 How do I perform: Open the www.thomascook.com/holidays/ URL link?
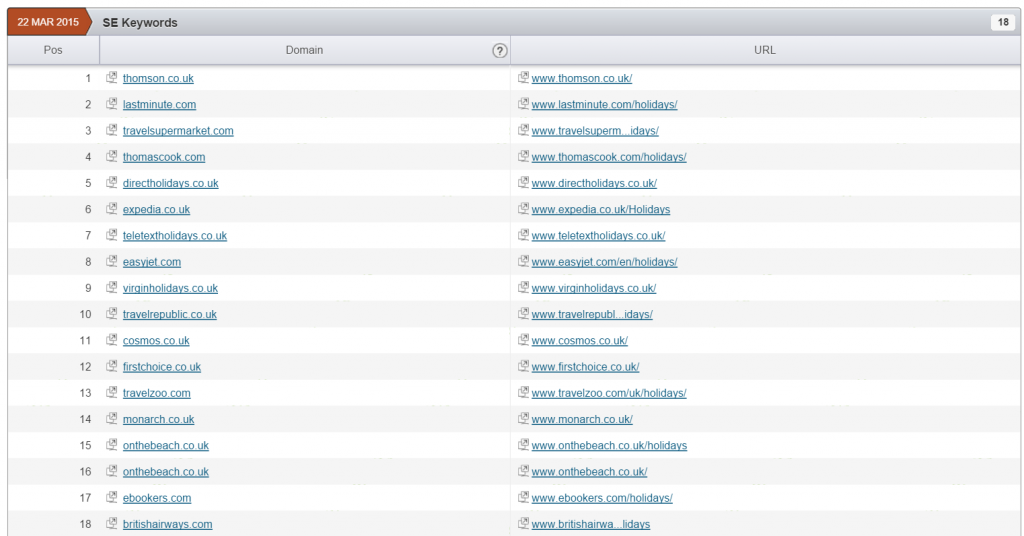point(608,157)
